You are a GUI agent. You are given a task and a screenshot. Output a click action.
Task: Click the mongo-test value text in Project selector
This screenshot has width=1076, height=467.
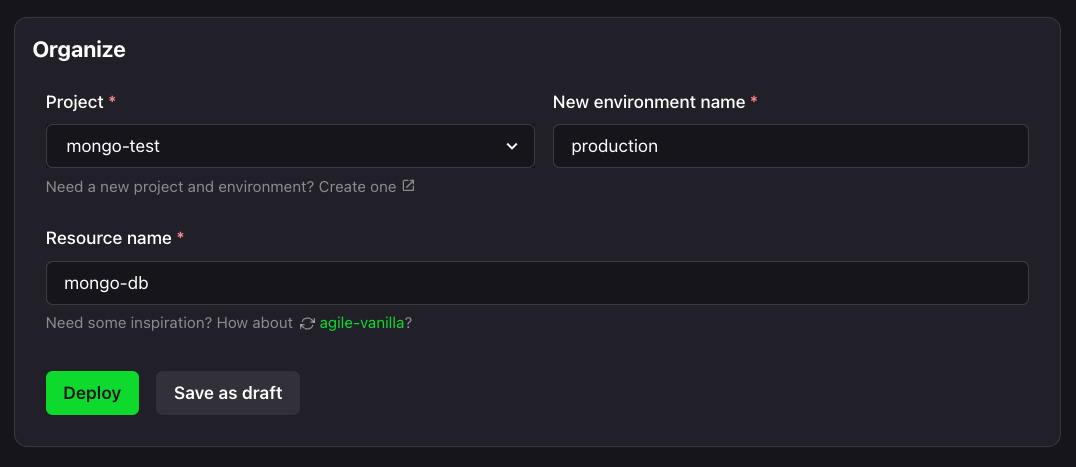113,146
